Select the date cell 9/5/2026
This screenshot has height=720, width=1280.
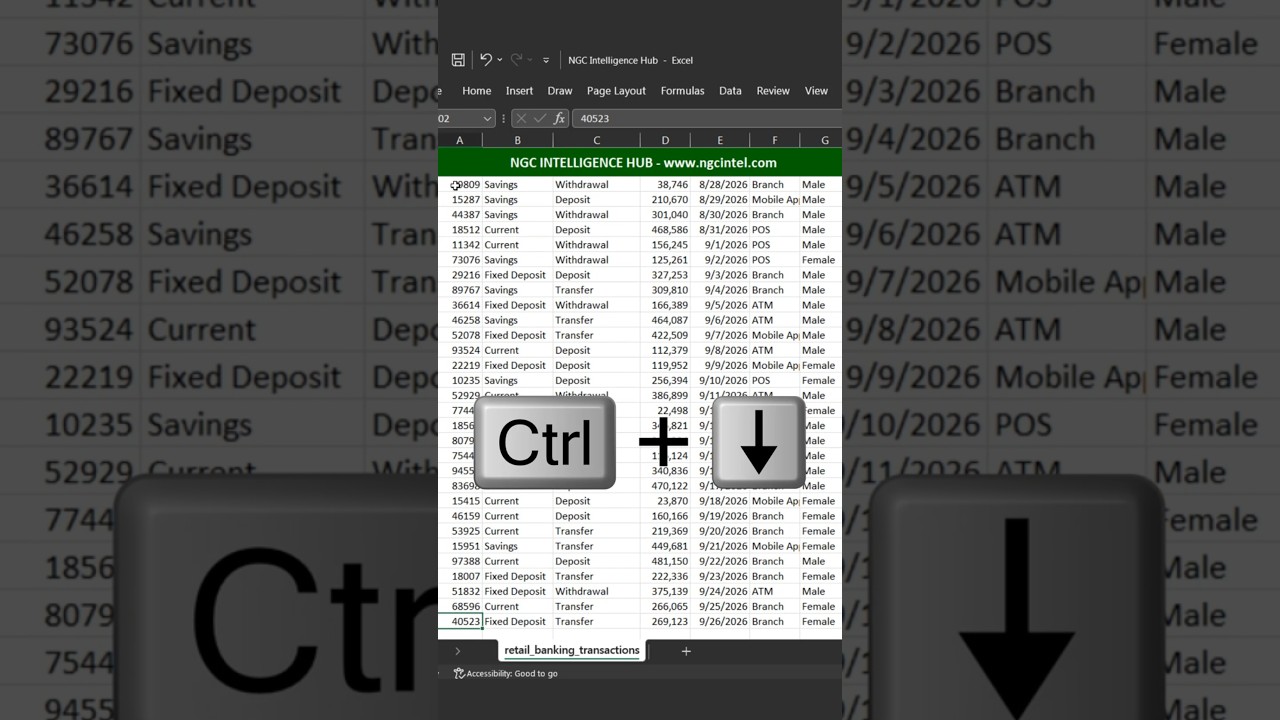720,305
